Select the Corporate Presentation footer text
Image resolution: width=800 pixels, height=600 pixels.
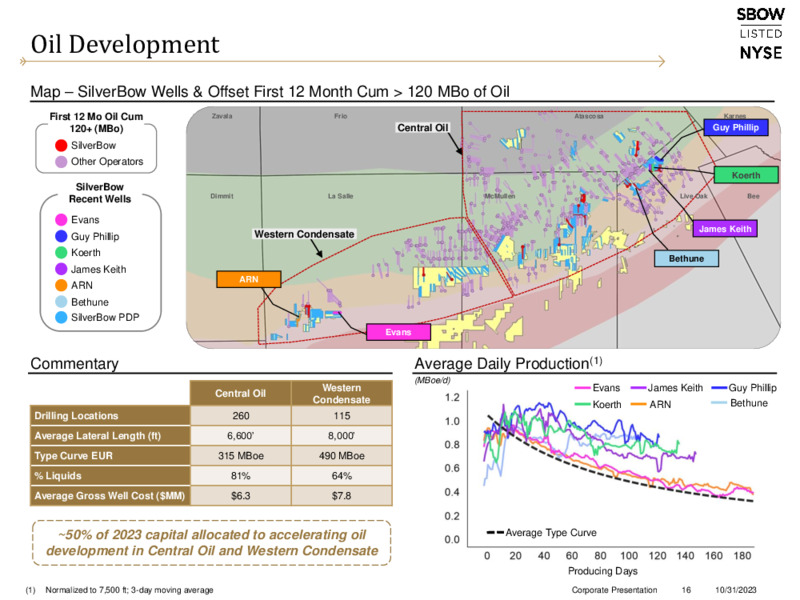(614, 590)
